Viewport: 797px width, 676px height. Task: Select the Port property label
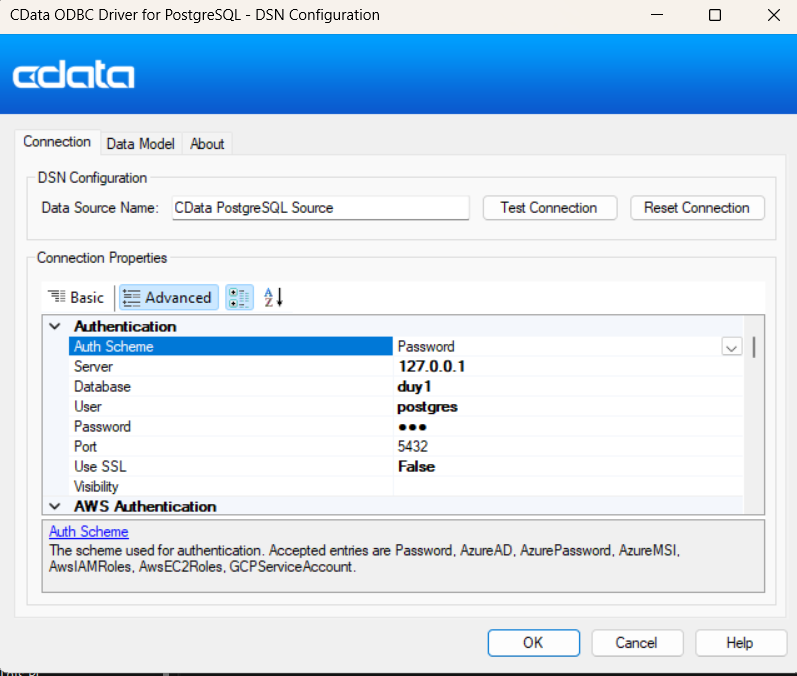pos(85,447)
